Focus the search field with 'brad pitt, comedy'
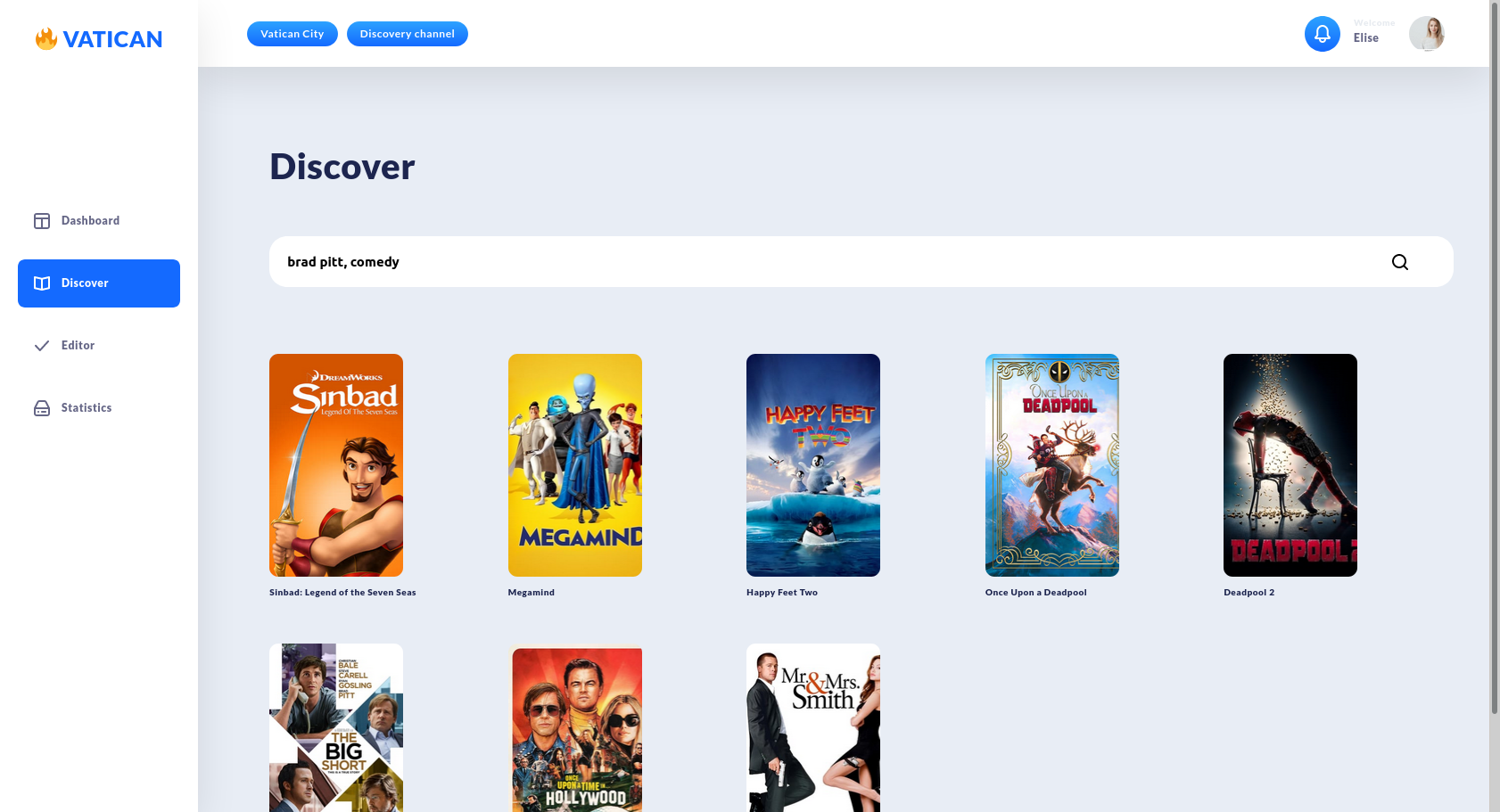Image resolution: width=1500 pixels, height=812 pixels. click(x=861, y=262)
